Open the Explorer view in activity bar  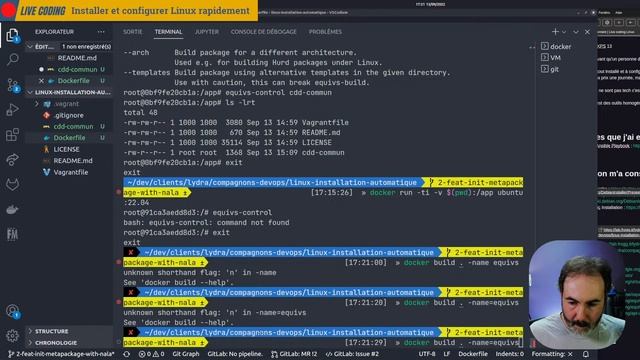click(x=12, y=36)
